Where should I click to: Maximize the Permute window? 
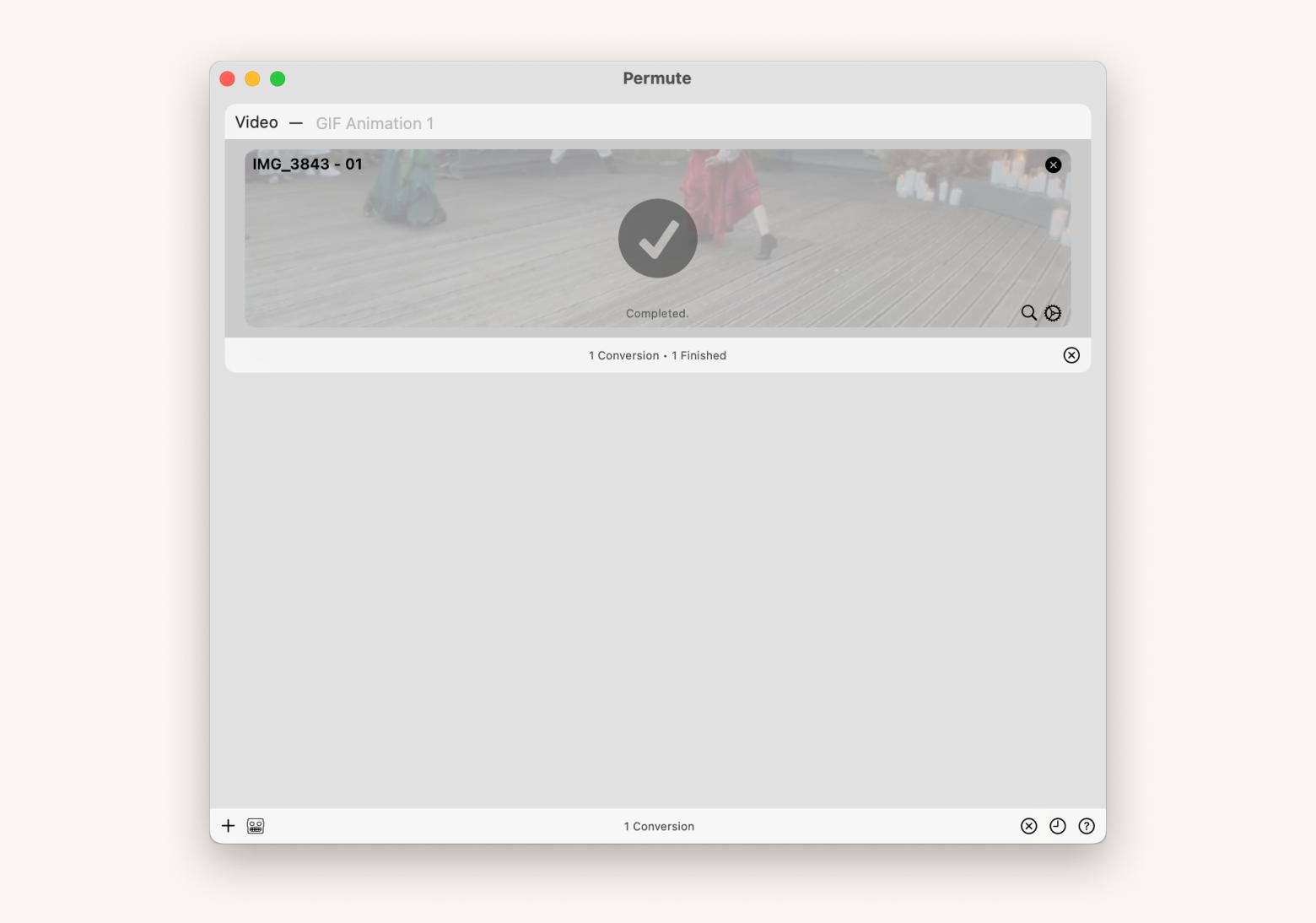(x=278, y=78)
